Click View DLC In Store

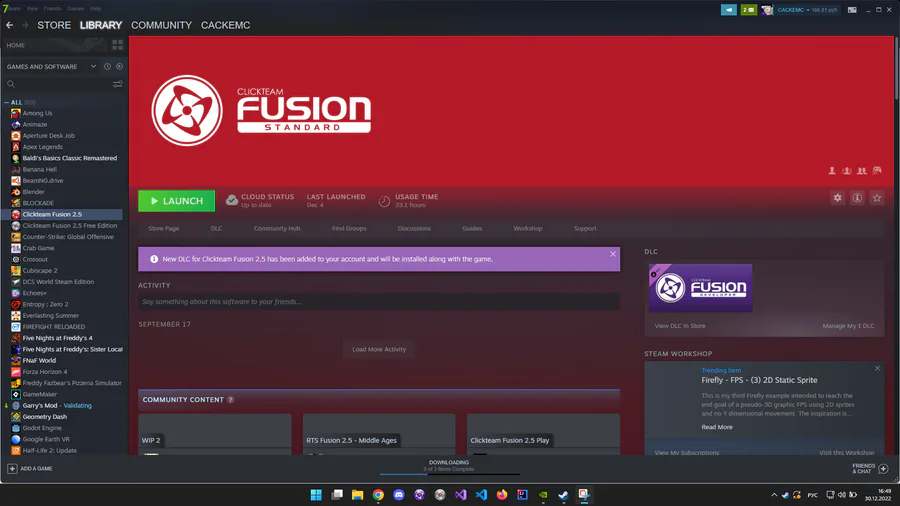tap(680, 326)
